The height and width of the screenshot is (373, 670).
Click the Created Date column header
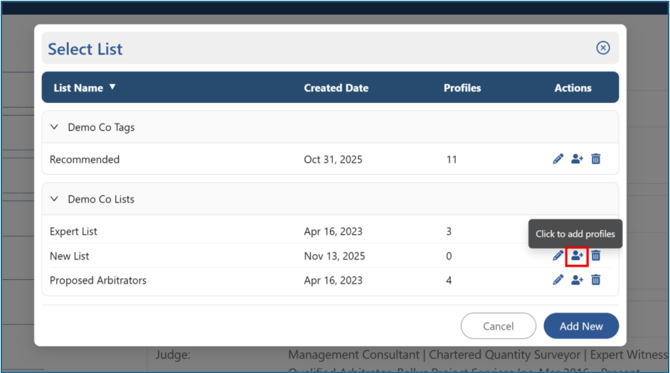point(336,88)
